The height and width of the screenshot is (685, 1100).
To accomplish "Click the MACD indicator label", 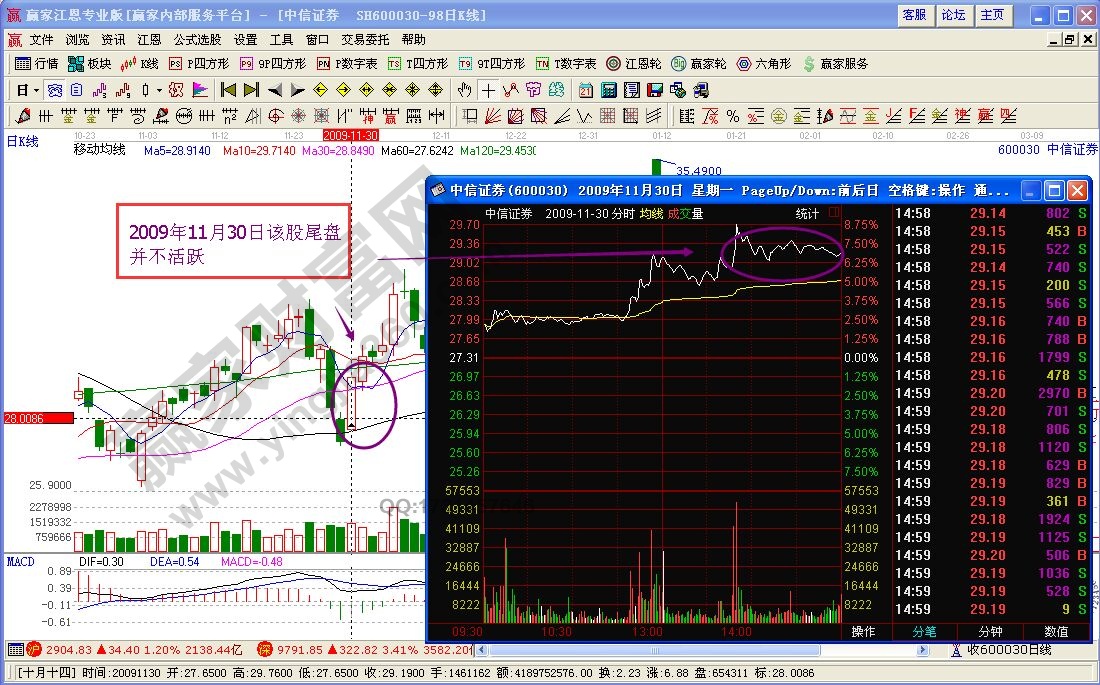I will tap(20, 561).
